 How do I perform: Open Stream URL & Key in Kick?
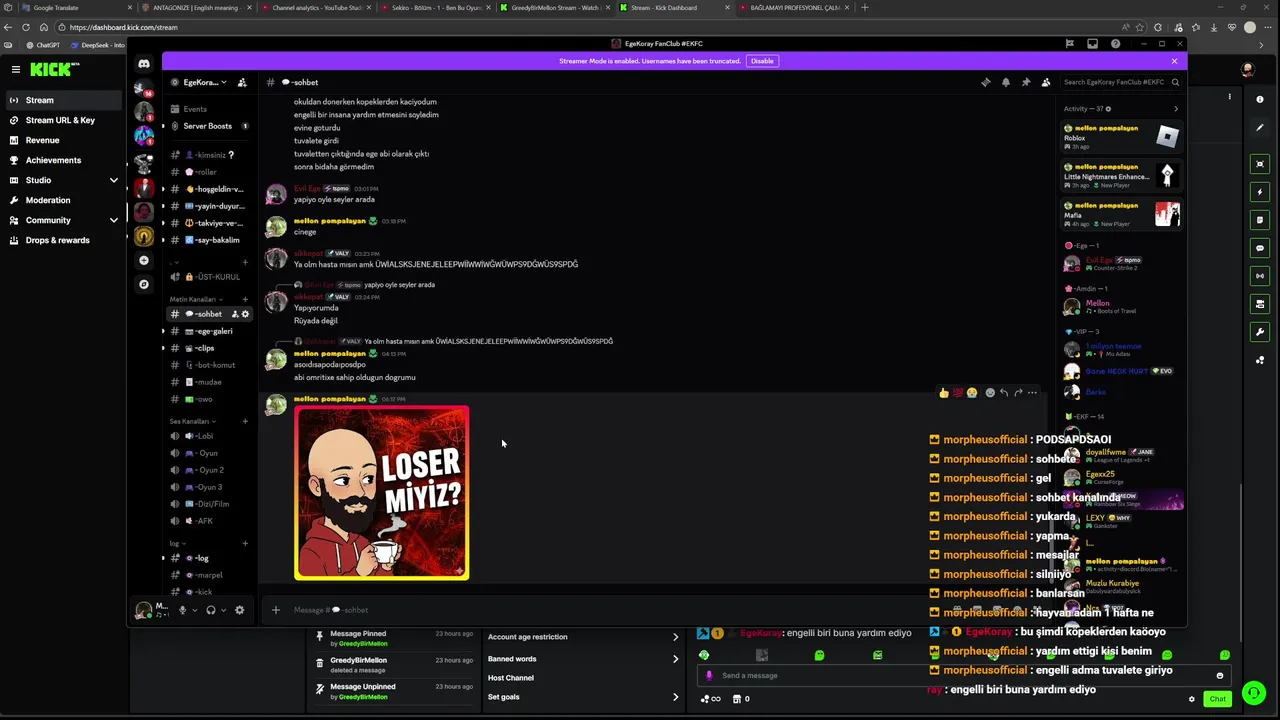tap(62, 120)
